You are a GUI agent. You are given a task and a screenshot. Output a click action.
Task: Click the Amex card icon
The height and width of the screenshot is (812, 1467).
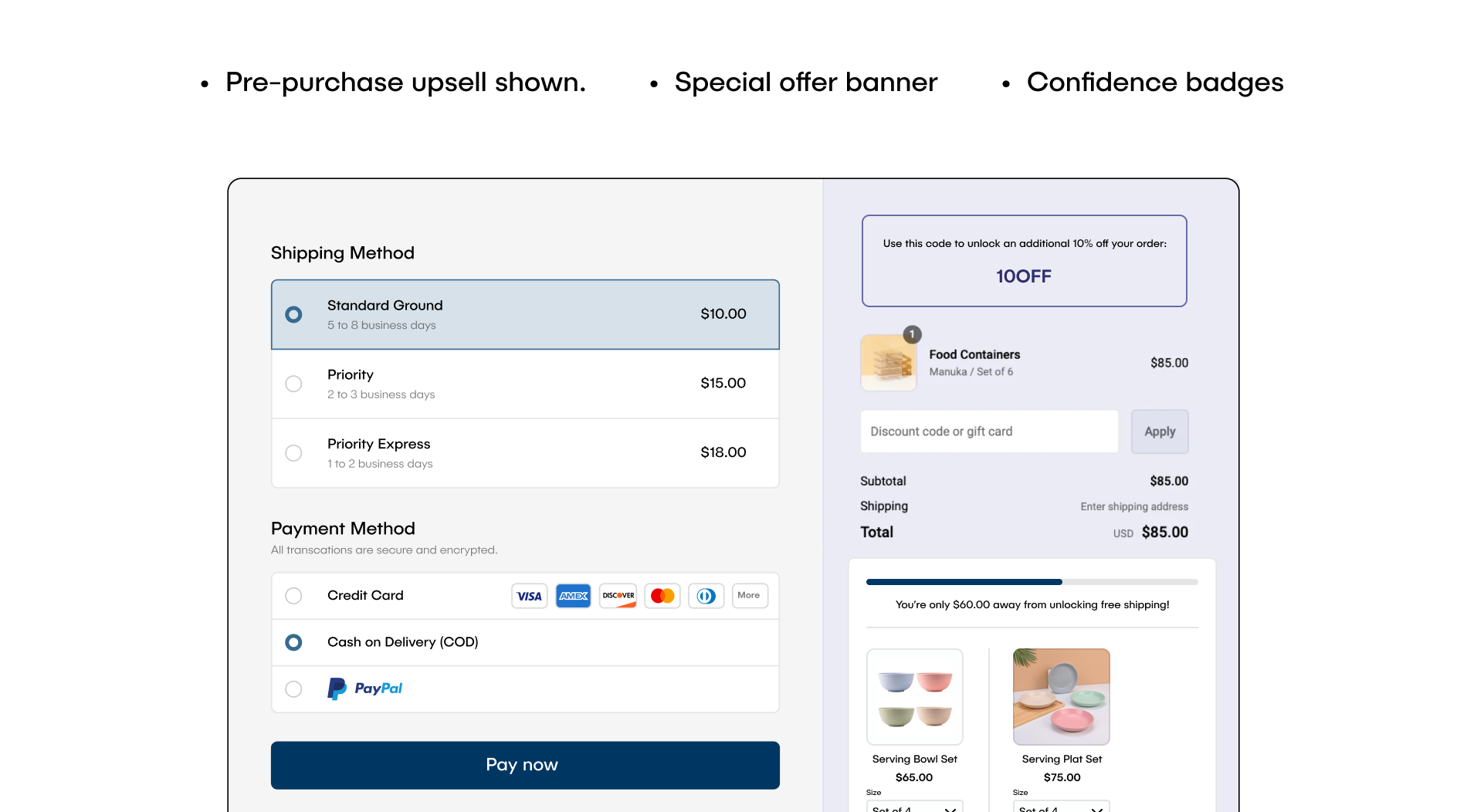(573, 596)
